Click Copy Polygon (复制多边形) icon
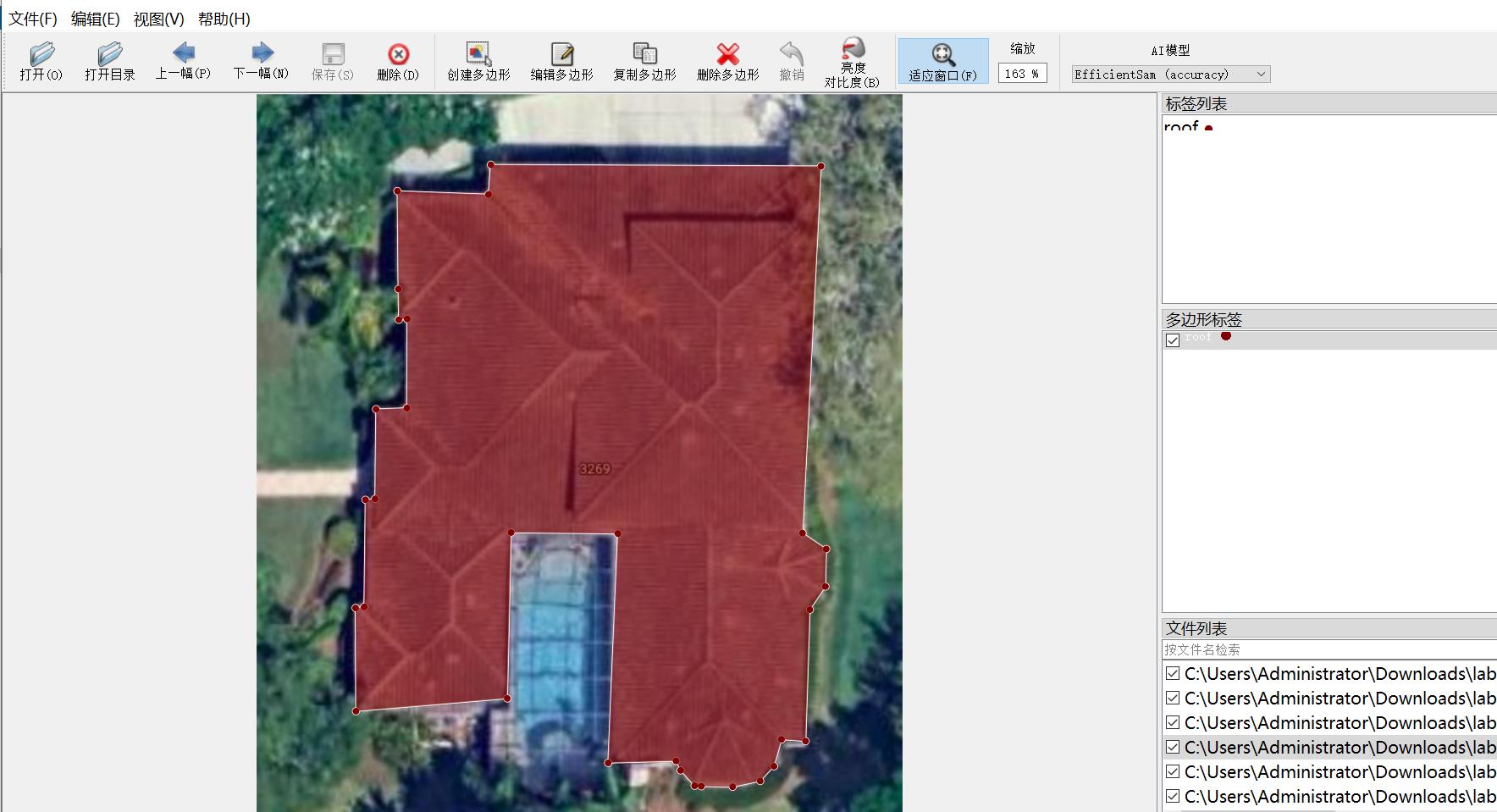Viewport: 1497px width, 812px height. point(644,56)
